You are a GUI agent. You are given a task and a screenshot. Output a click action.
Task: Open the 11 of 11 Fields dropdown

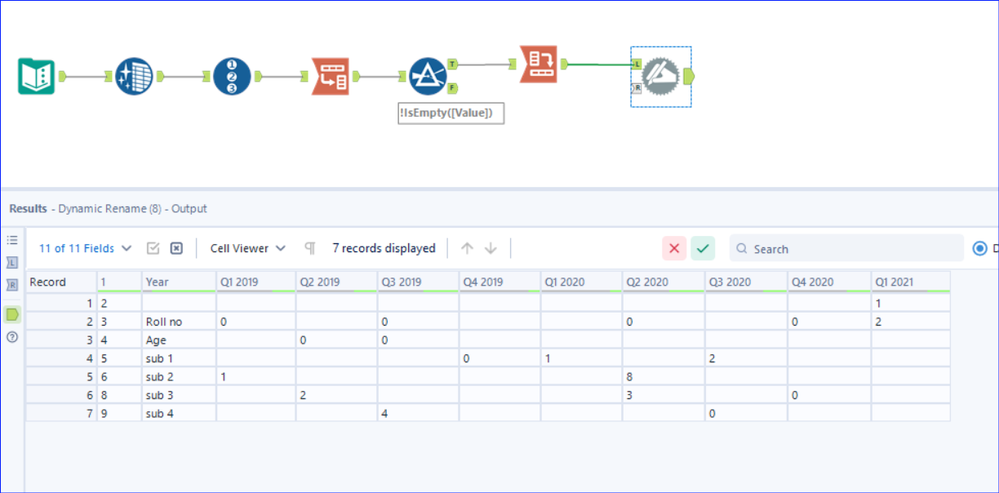coord(85,248)
